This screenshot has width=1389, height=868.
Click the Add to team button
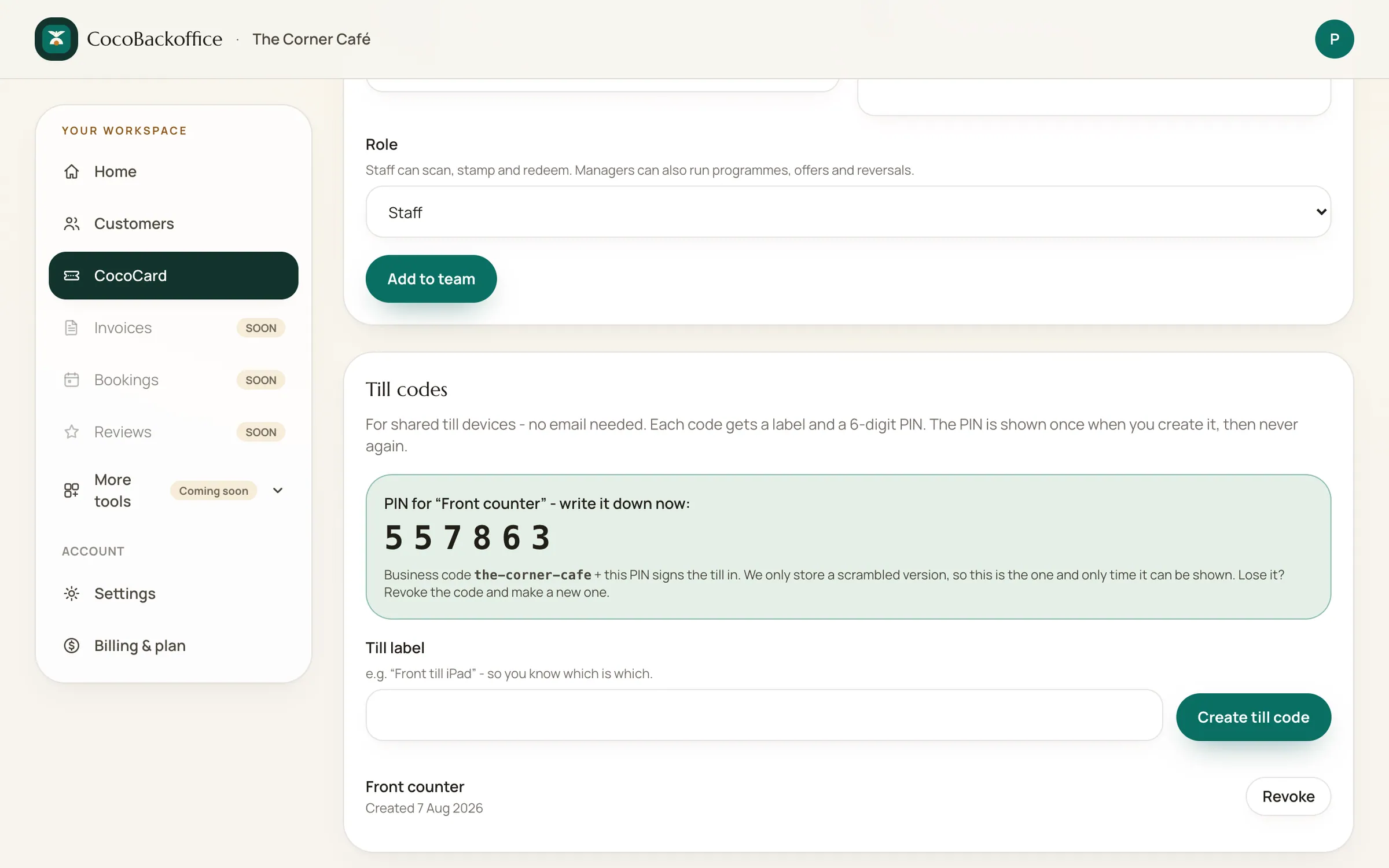(431, 279)
